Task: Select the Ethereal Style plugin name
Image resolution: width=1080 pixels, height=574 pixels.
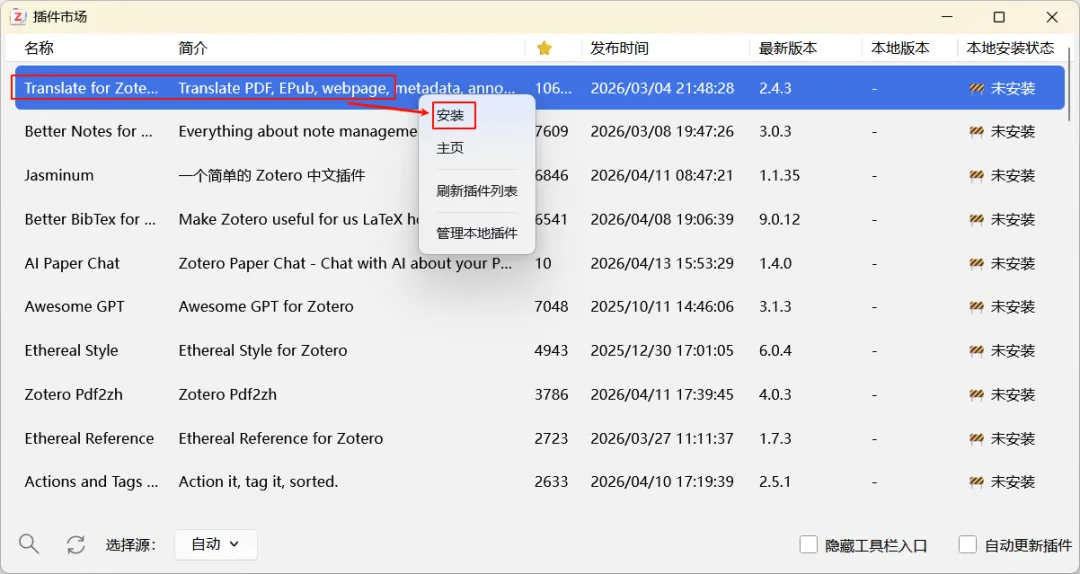Action: click(72, 351)
